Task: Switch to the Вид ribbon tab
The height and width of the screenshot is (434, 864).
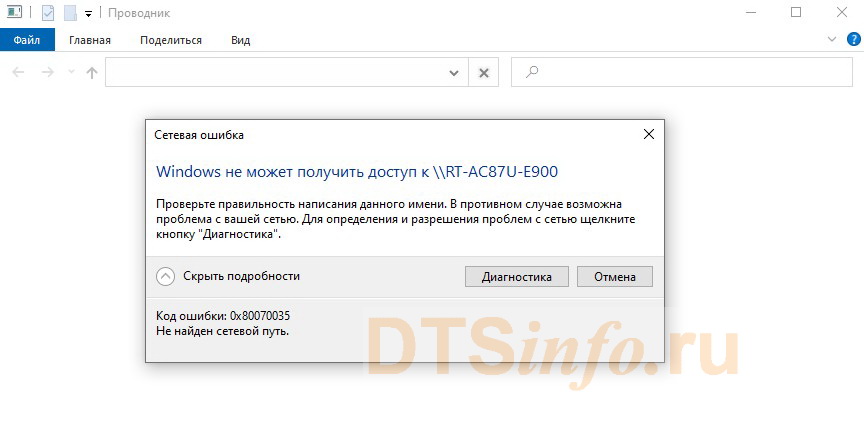Action: pos(240,40)
